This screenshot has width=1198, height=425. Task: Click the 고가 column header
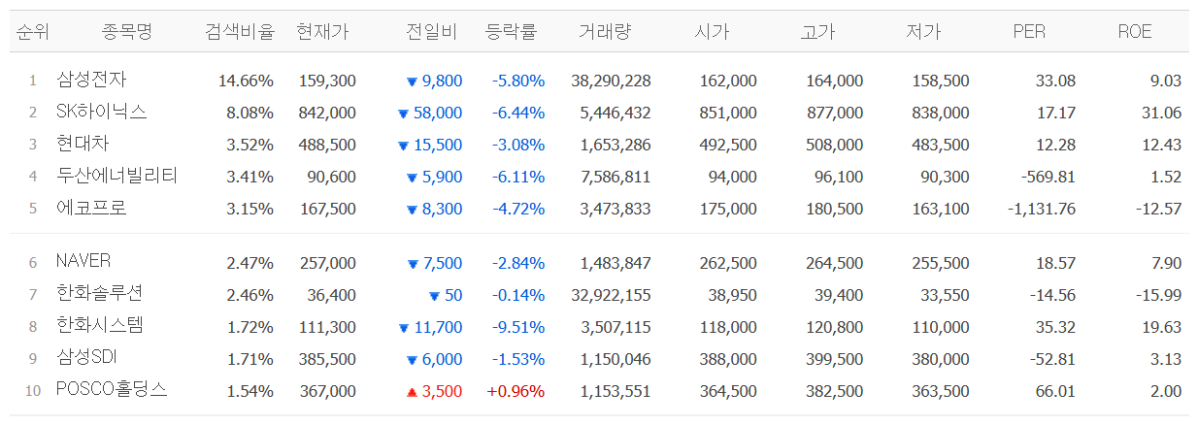point(818,31)
